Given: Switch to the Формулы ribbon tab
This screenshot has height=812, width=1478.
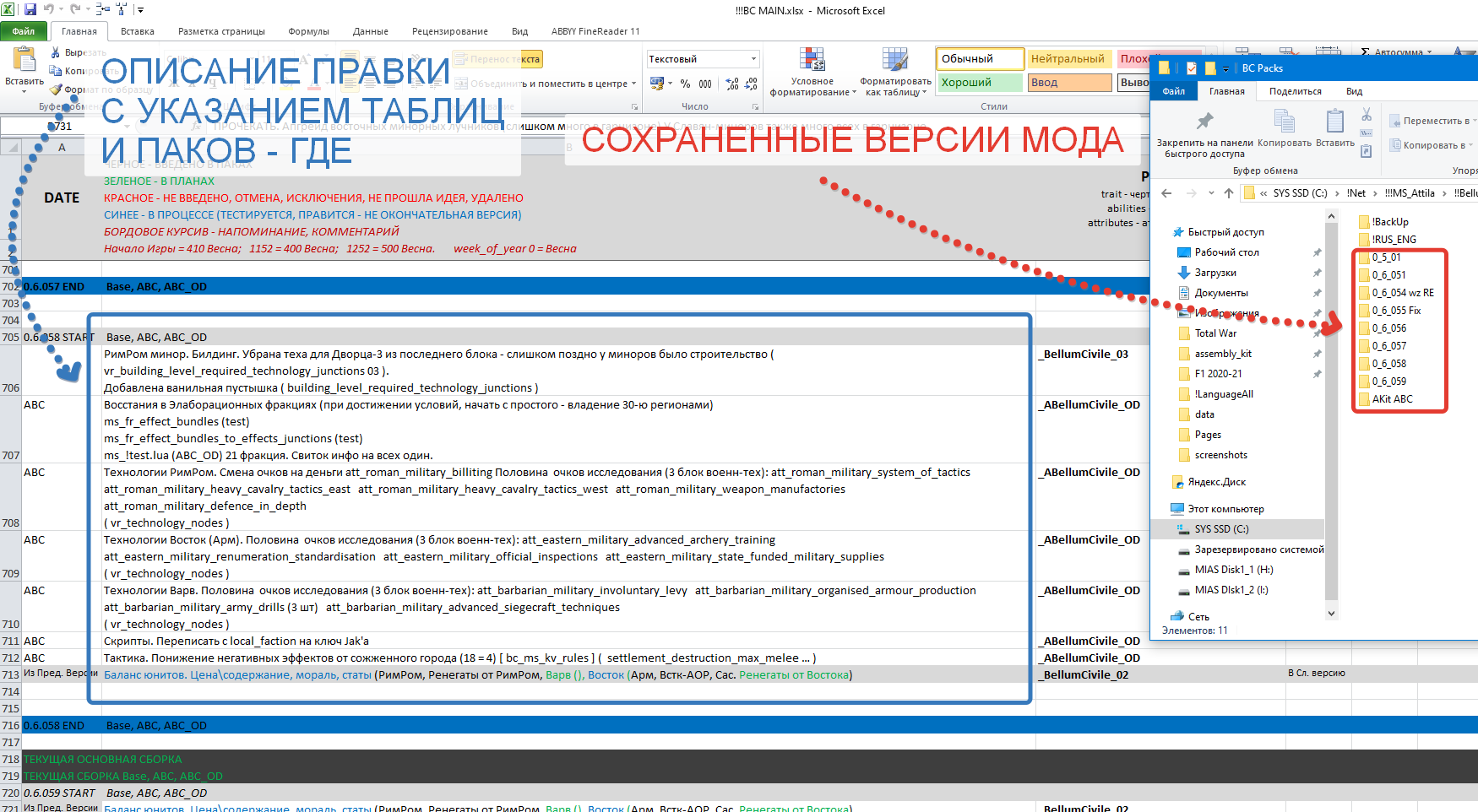Looking at the screenshot, I should pyautogui.click(x=308, y=31).
